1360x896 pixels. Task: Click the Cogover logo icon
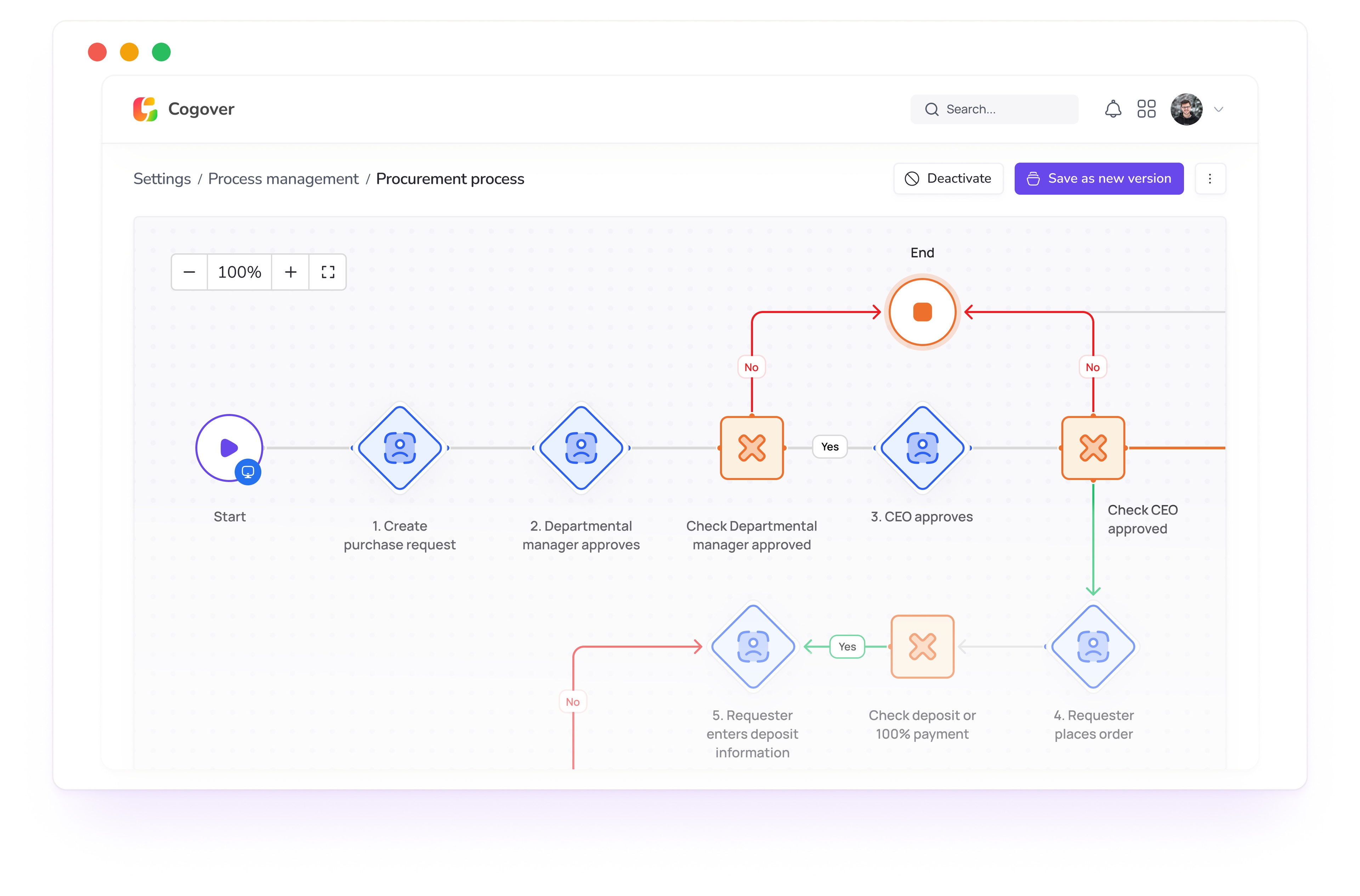click(145, 109)
